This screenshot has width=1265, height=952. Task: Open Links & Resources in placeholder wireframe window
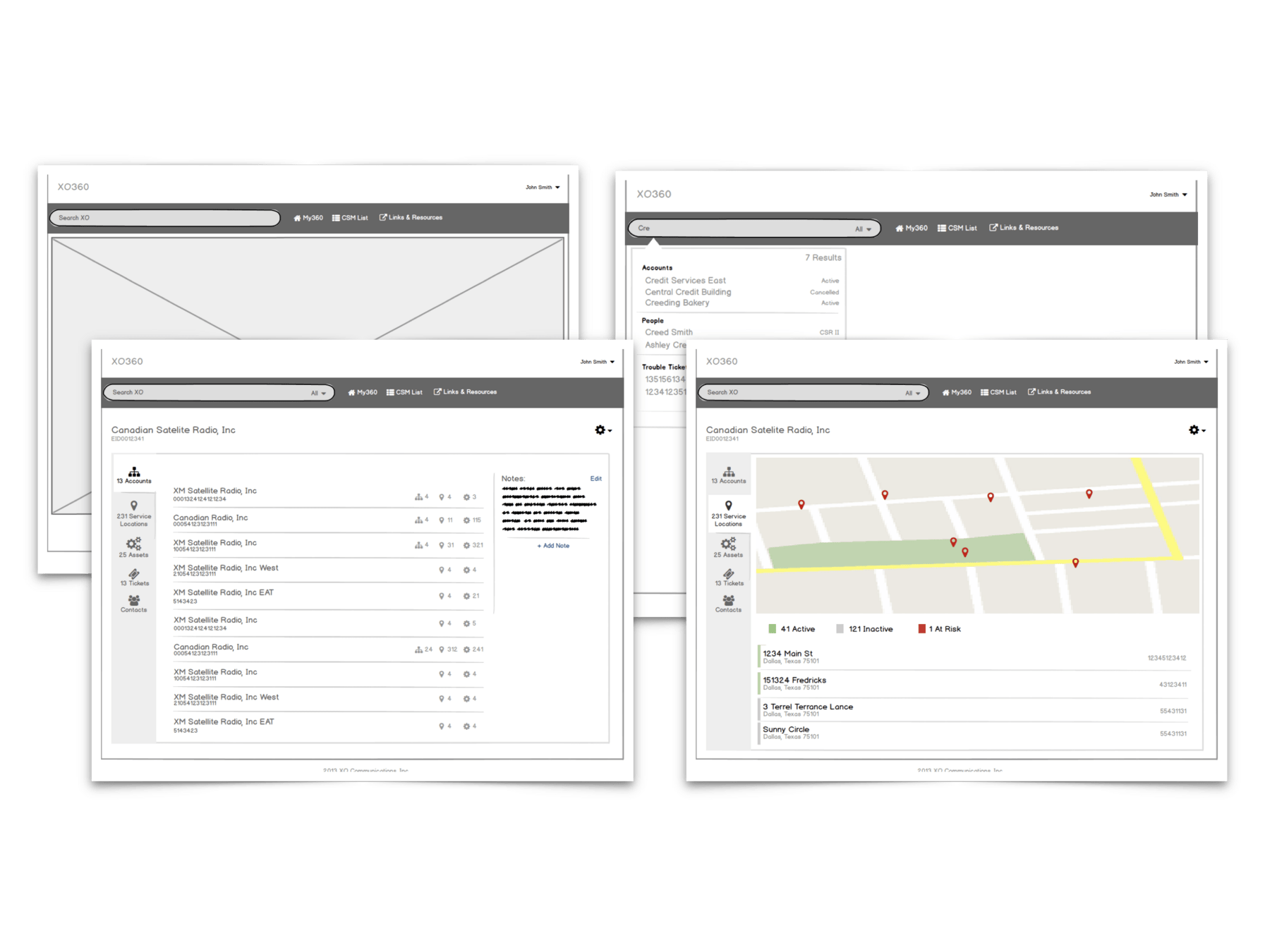(411, 217)
